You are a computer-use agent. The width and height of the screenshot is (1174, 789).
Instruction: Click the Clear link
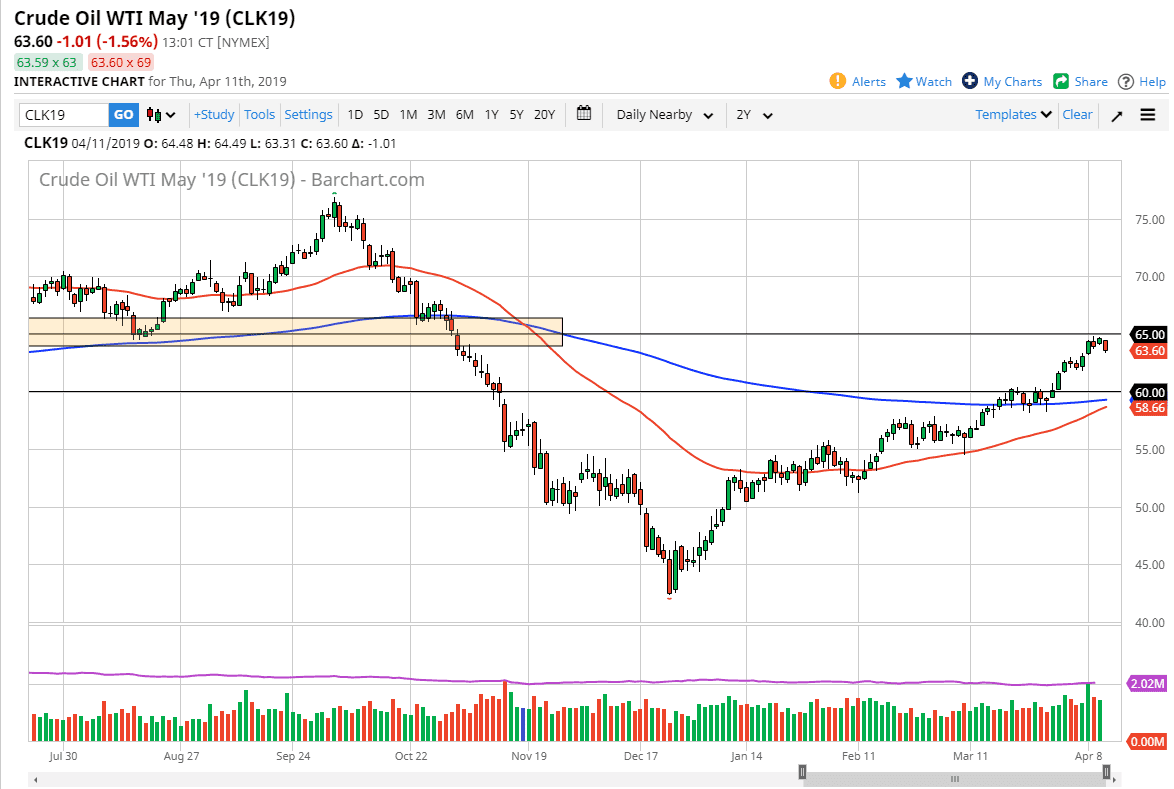(x=1077, y=114)
